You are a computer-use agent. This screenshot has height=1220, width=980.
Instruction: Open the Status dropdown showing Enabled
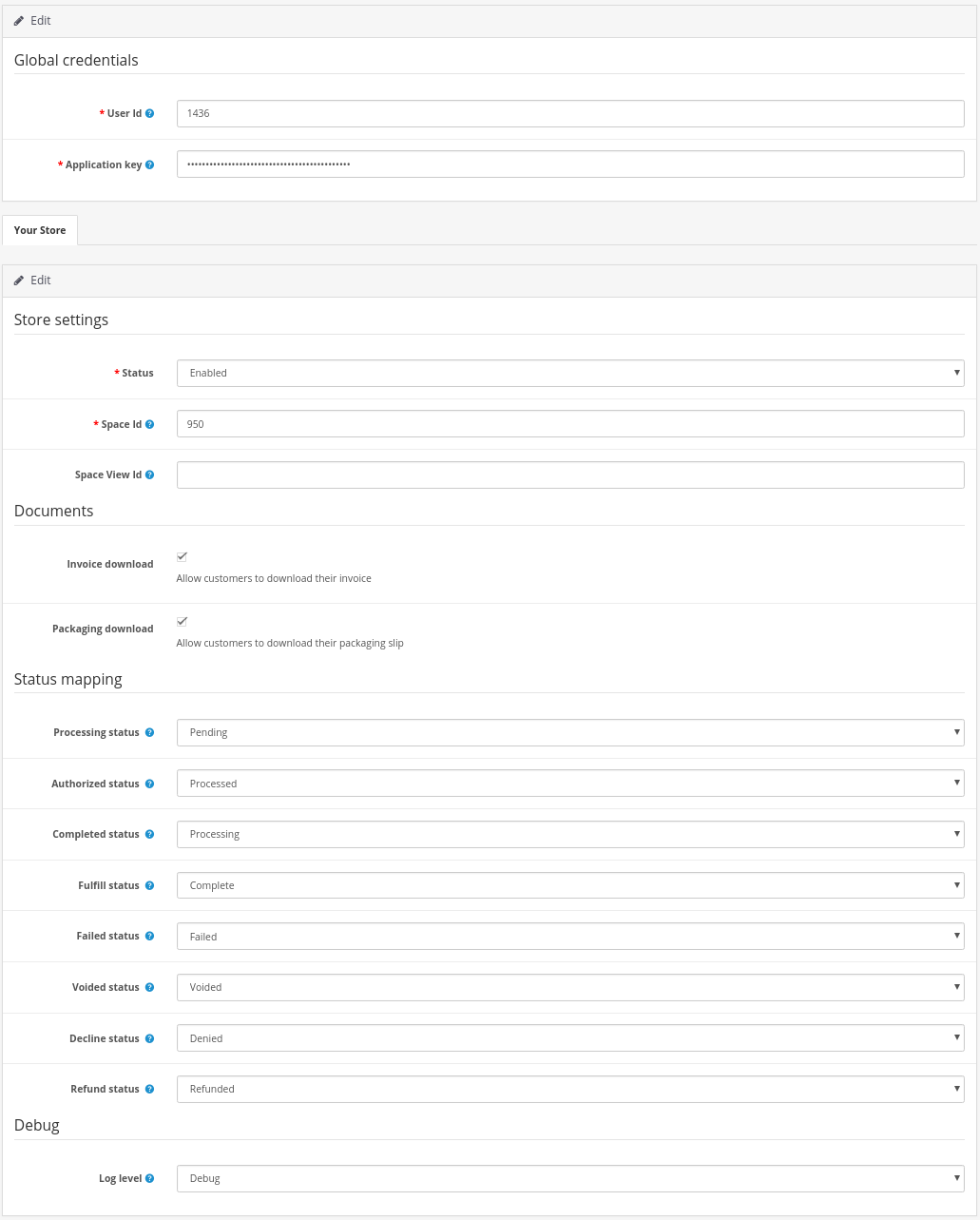570,373
